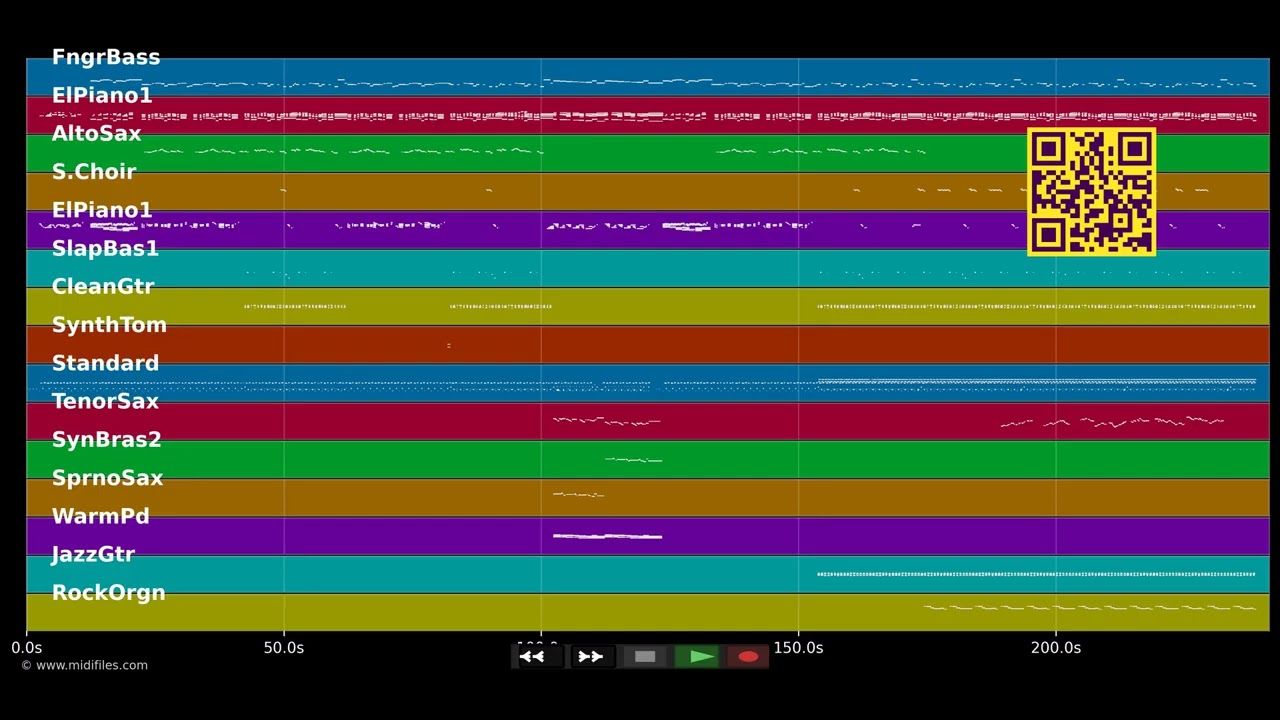Image resolution: width=1280 pixels, height=720 pixels.
Task: Select the CleanGtr track label
Action: tap(103, 286)
